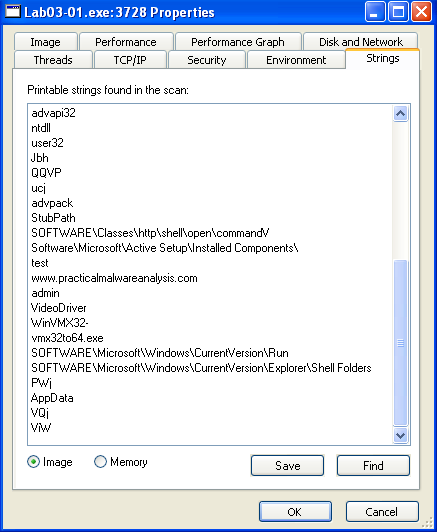Select the Memory radio button

120,462
